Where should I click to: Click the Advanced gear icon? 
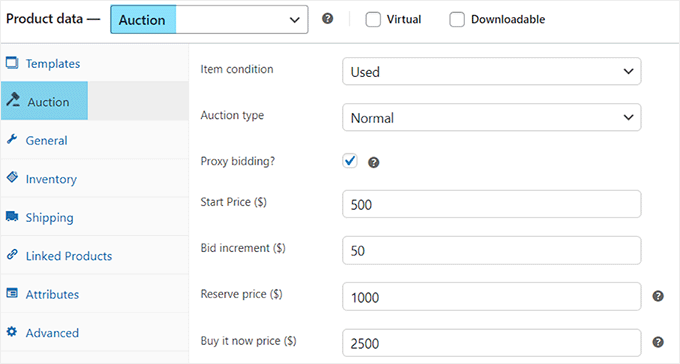click(x=12, y=332)
